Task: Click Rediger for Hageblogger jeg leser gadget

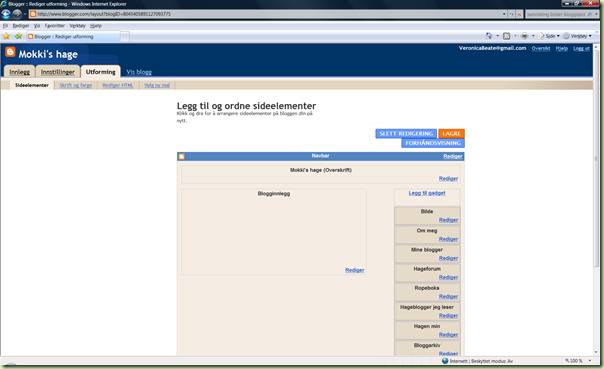Action: point(448,316)
